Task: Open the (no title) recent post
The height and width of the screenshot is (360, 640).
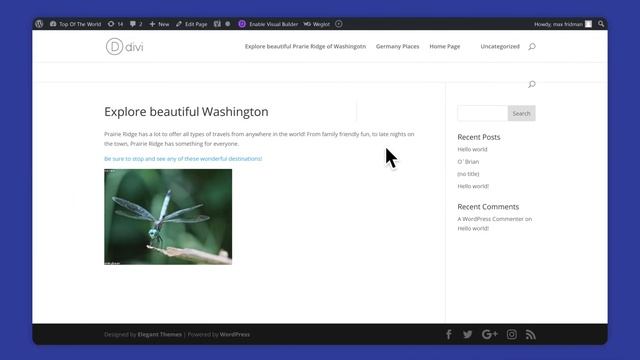Action: [468, 174]
